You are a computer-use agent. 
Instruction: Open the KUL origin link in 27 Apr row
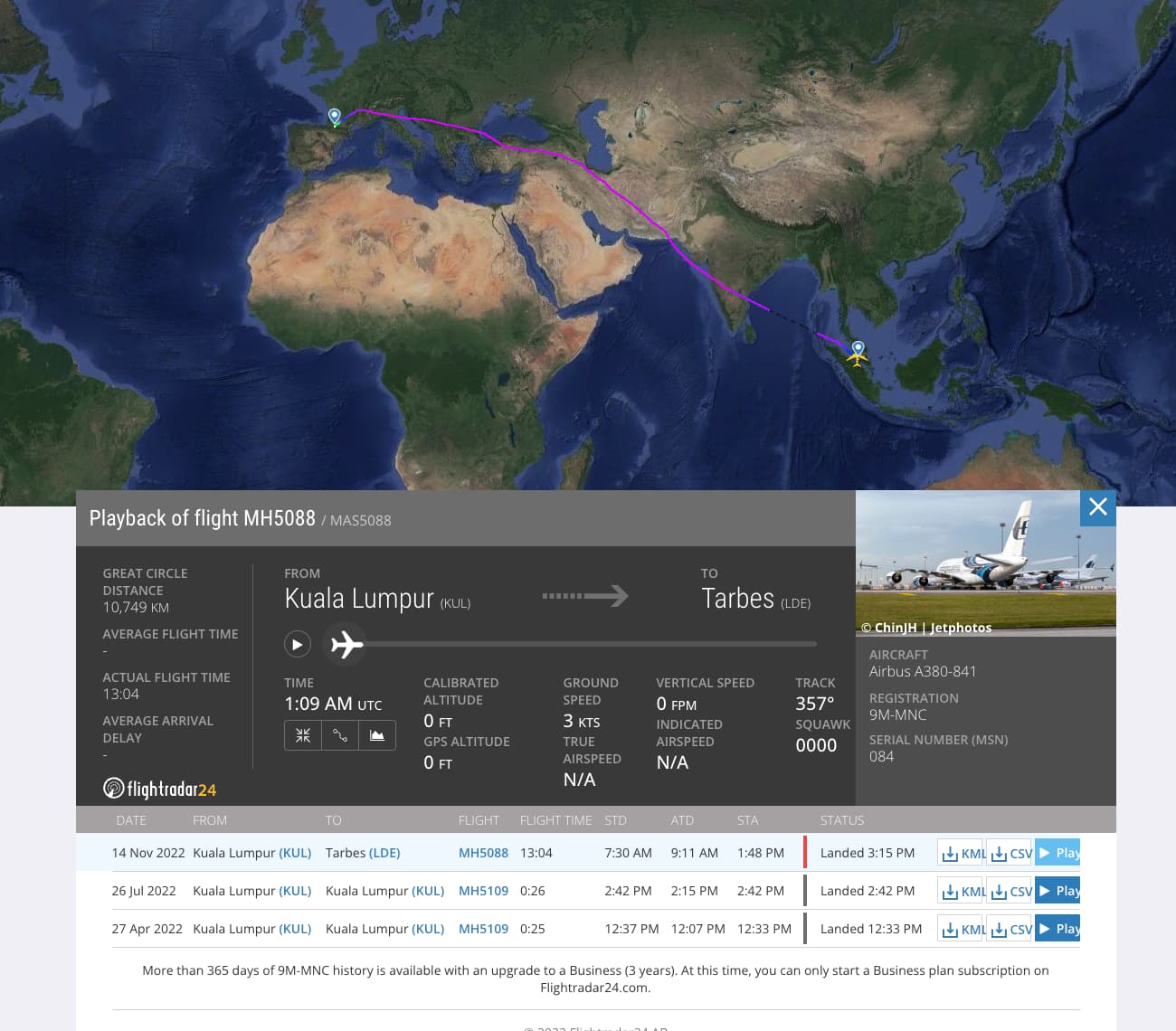(x=295, y=929)
